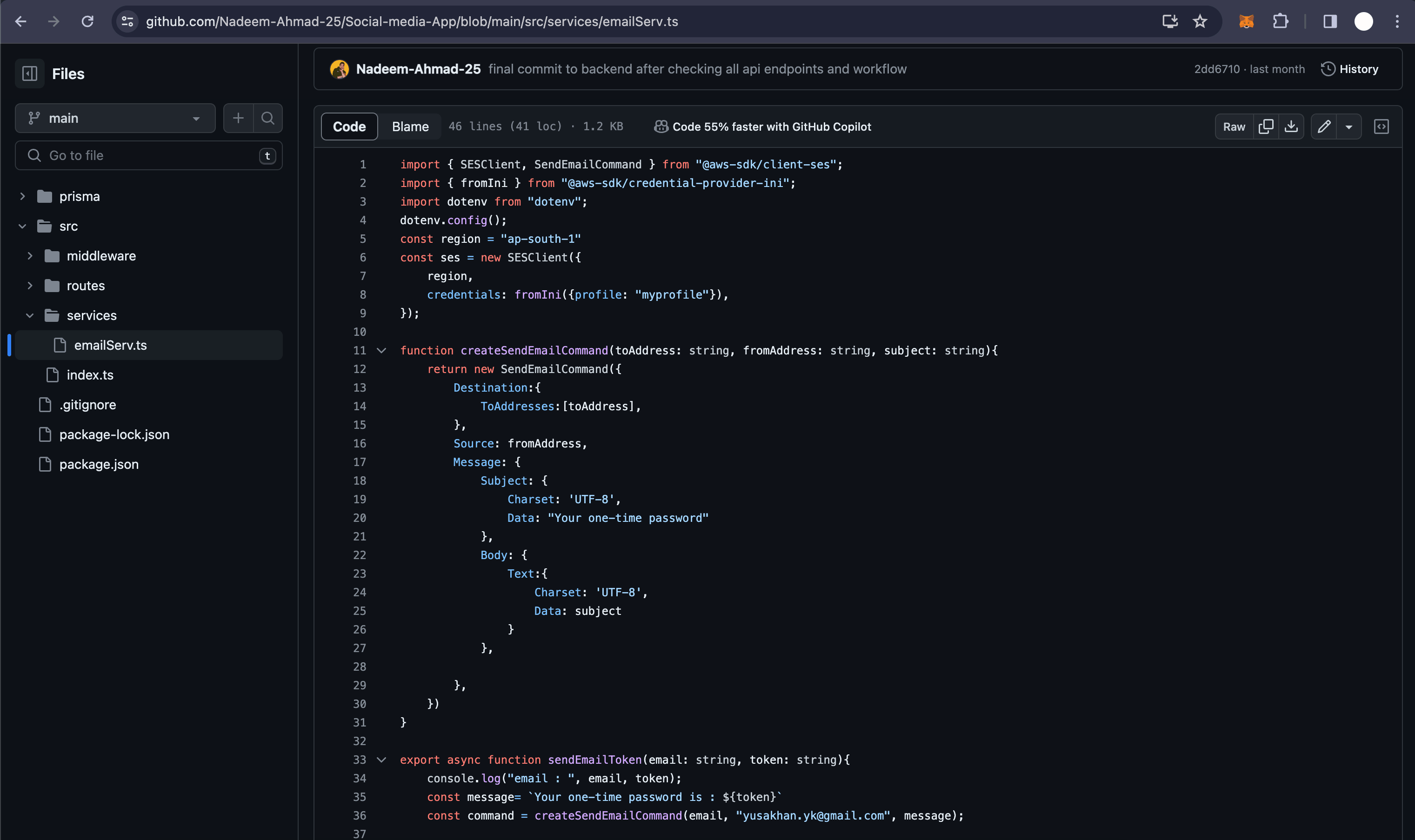Click add file plus icon

pos(238,118)
